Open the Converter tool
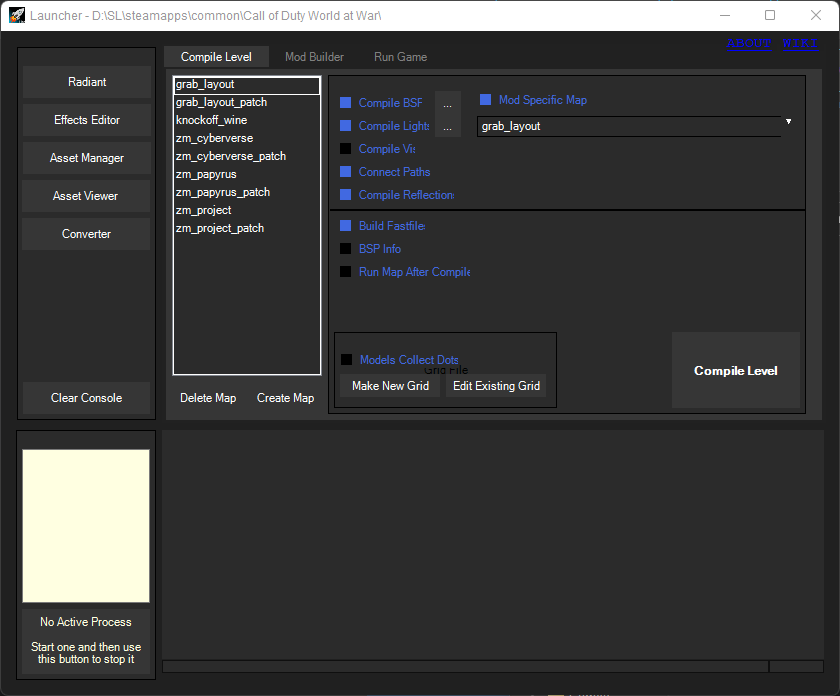Screen dimensions: 840x696 [x=87, y=234]
